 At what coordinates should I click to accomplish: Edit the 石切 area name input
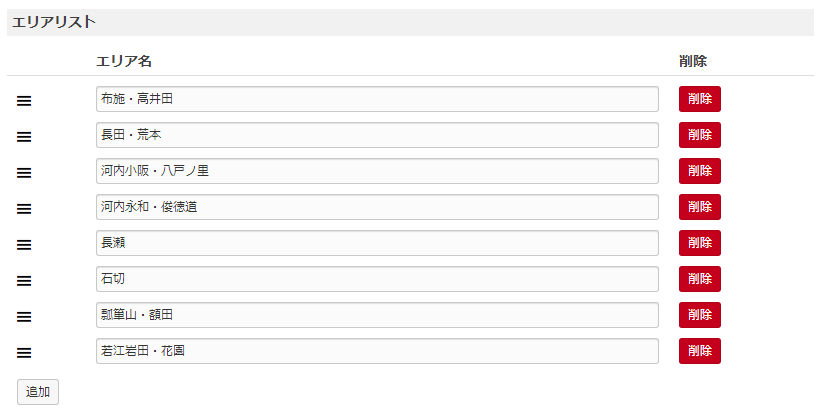[377, 279]
